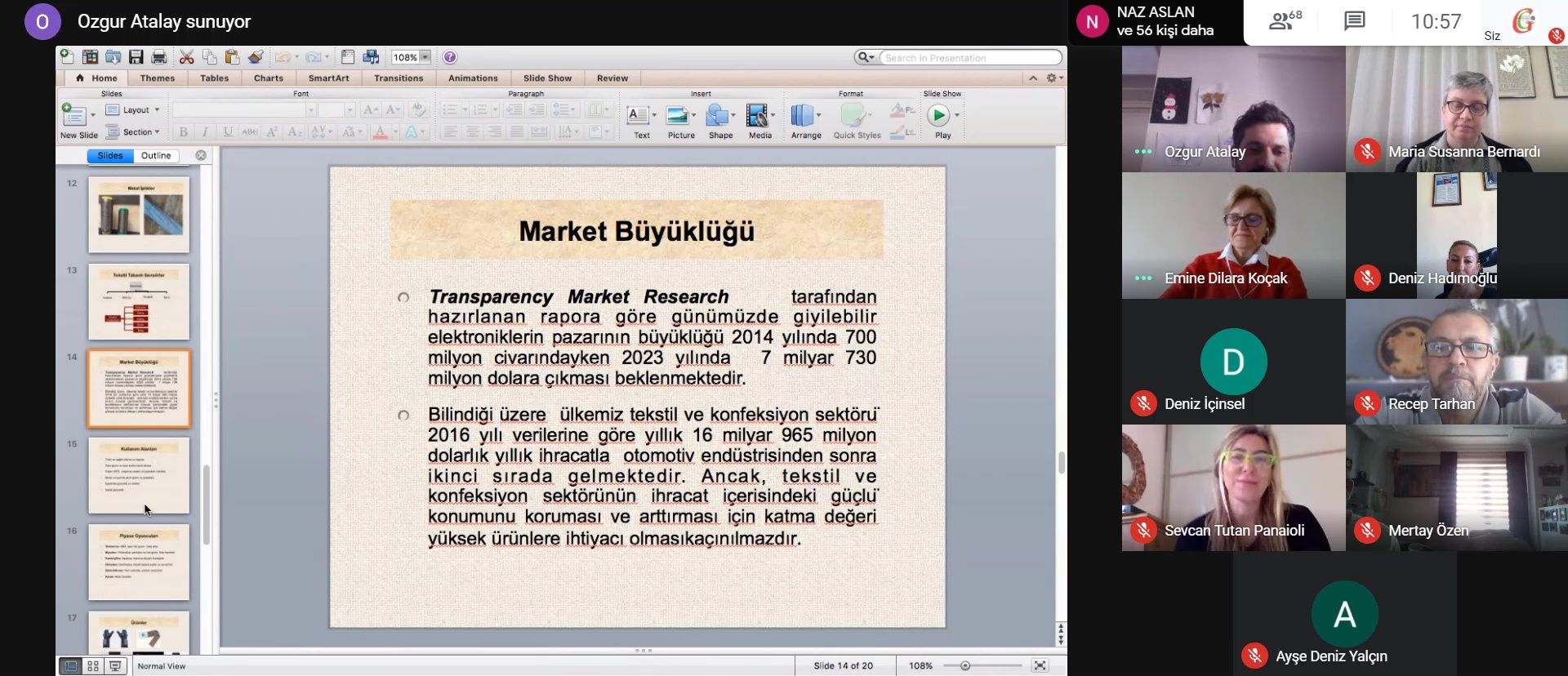This screenshot has height=676, width=1568.
Task: Paste with the clipboard icon
Action: point(233,57)
